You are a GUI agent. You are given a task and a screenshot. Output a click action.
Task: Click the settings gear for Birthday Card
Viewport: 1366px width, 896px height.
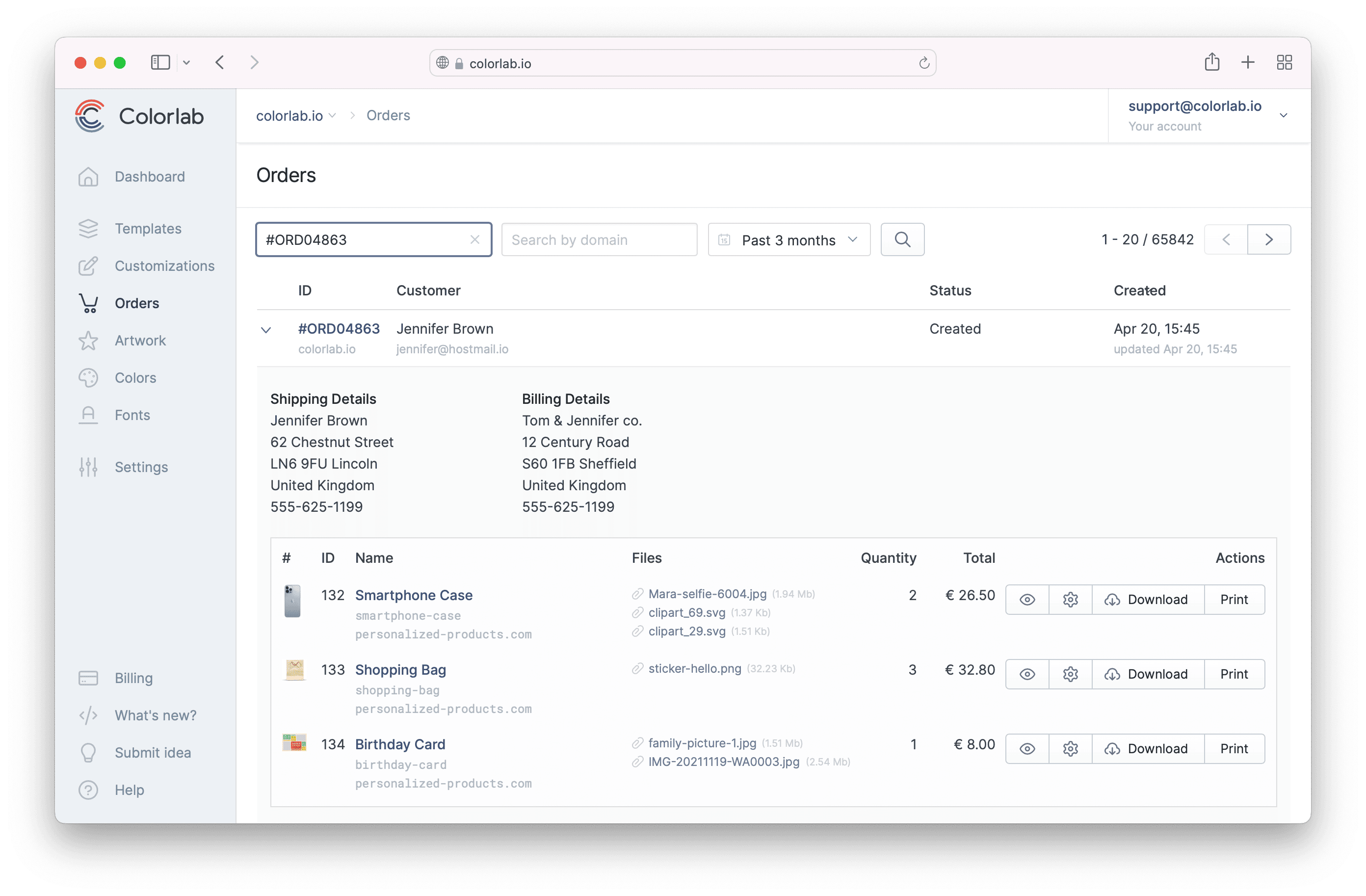click(1070, 748)
